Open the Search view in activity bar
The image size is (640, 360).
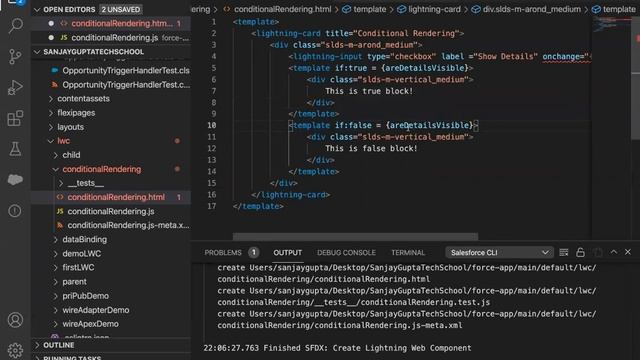[15, 26]
